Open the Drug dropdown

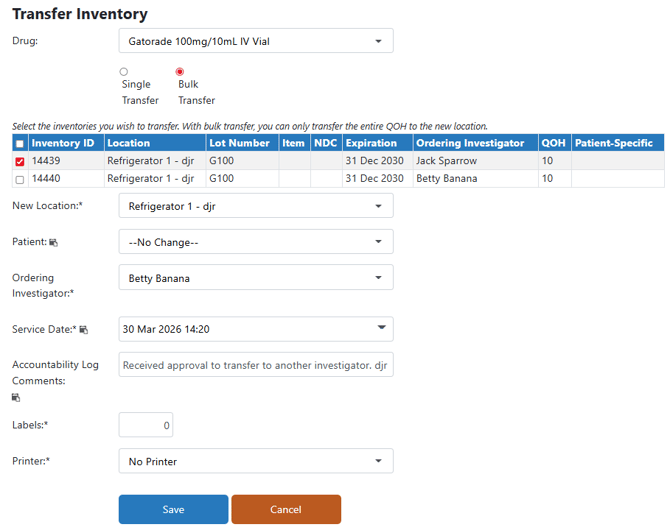pyautogui.click(x=256, y=41)
